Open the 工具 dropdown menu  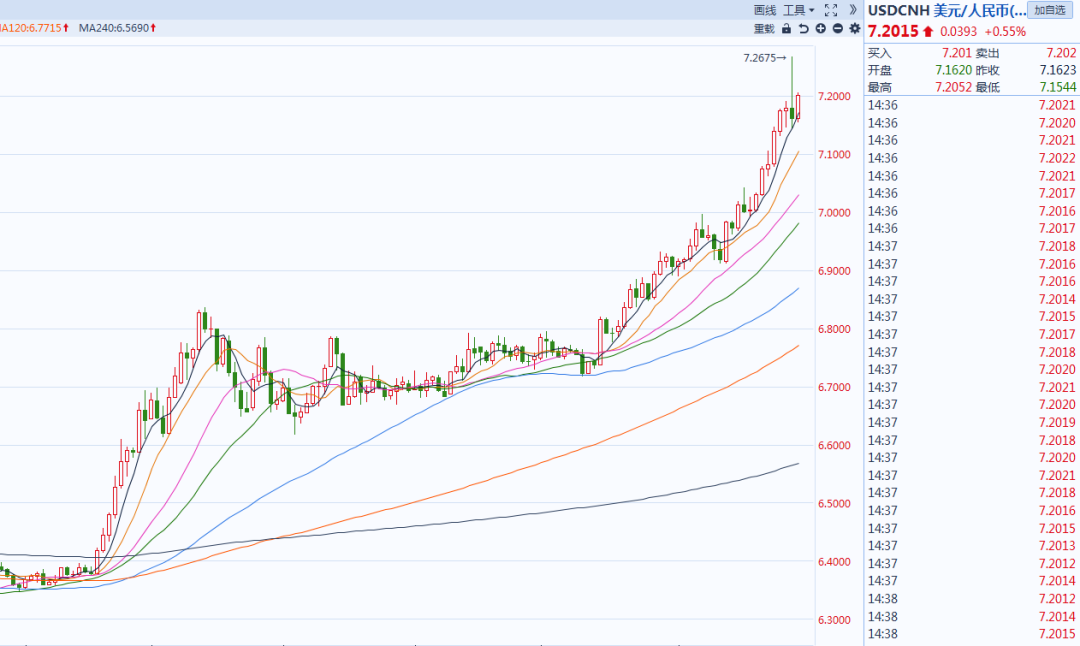coord(798,10)
